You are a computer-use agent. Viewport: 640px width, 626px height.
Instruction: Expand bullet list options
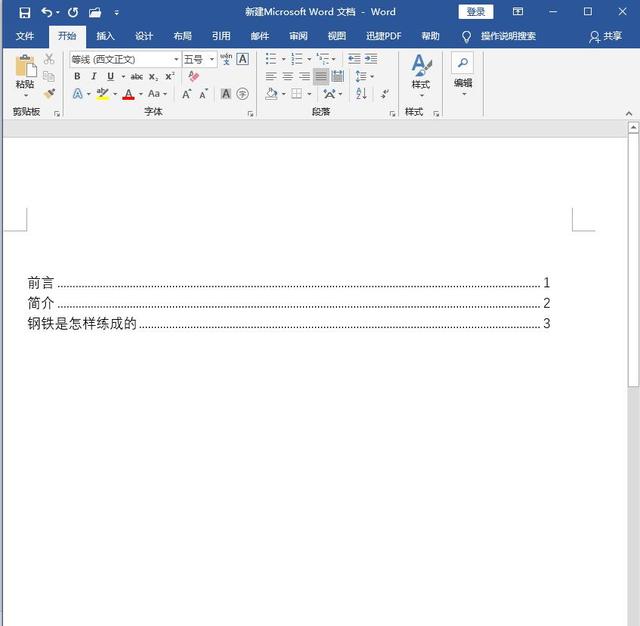[x=284, y=59]
